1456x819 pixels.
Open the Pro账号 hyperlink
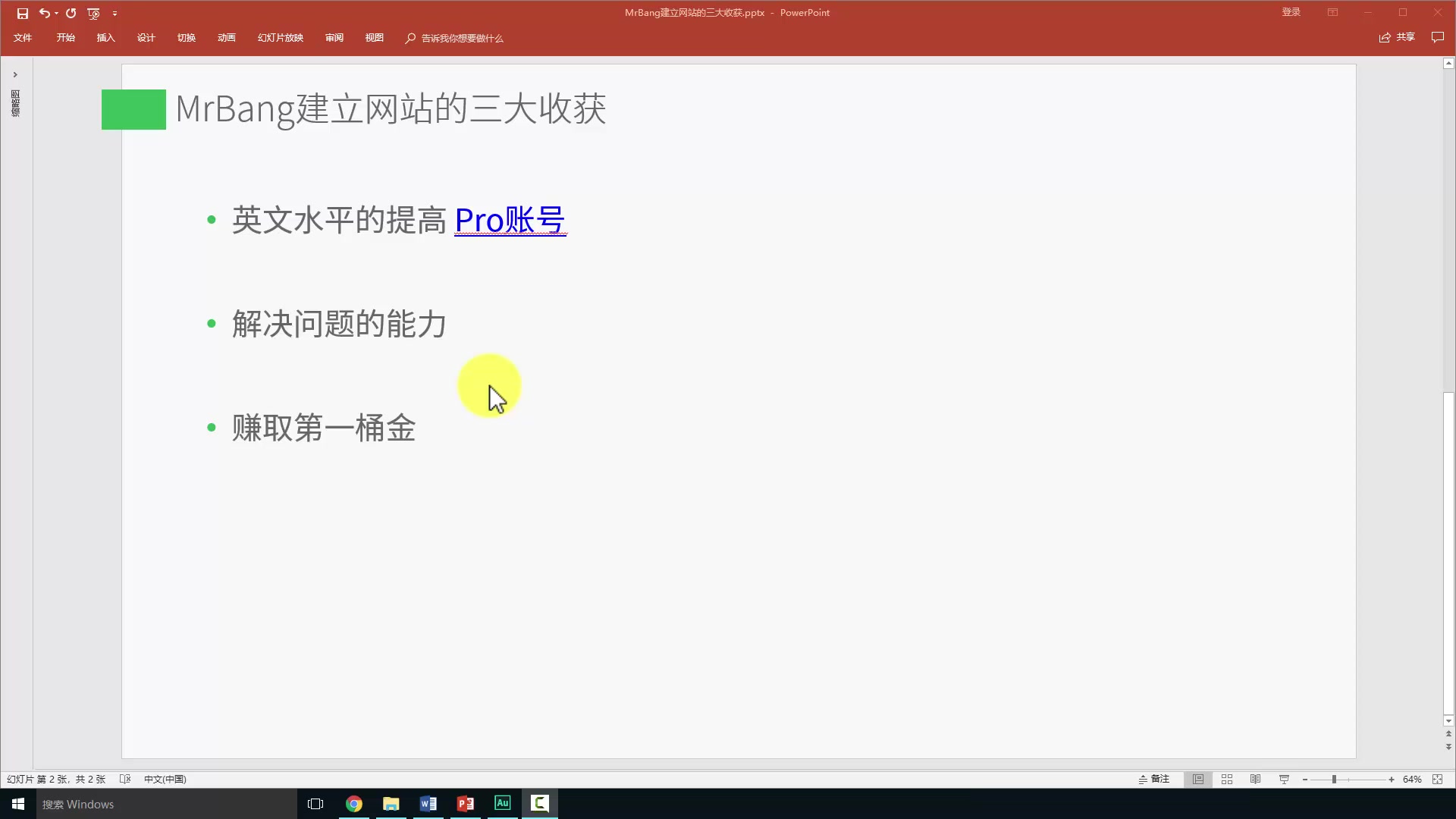510,220
